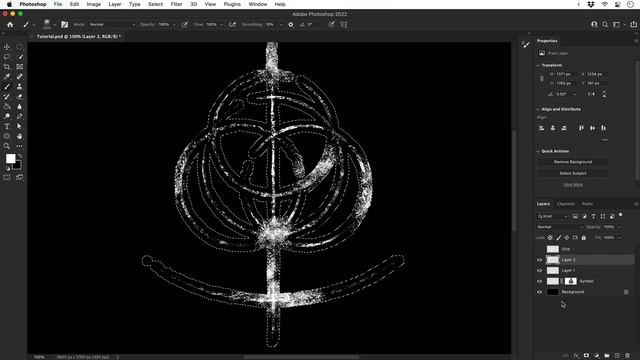Open the Filter menu
The width and height of the screenshot is (640, 360).
(x=176, y=4)
